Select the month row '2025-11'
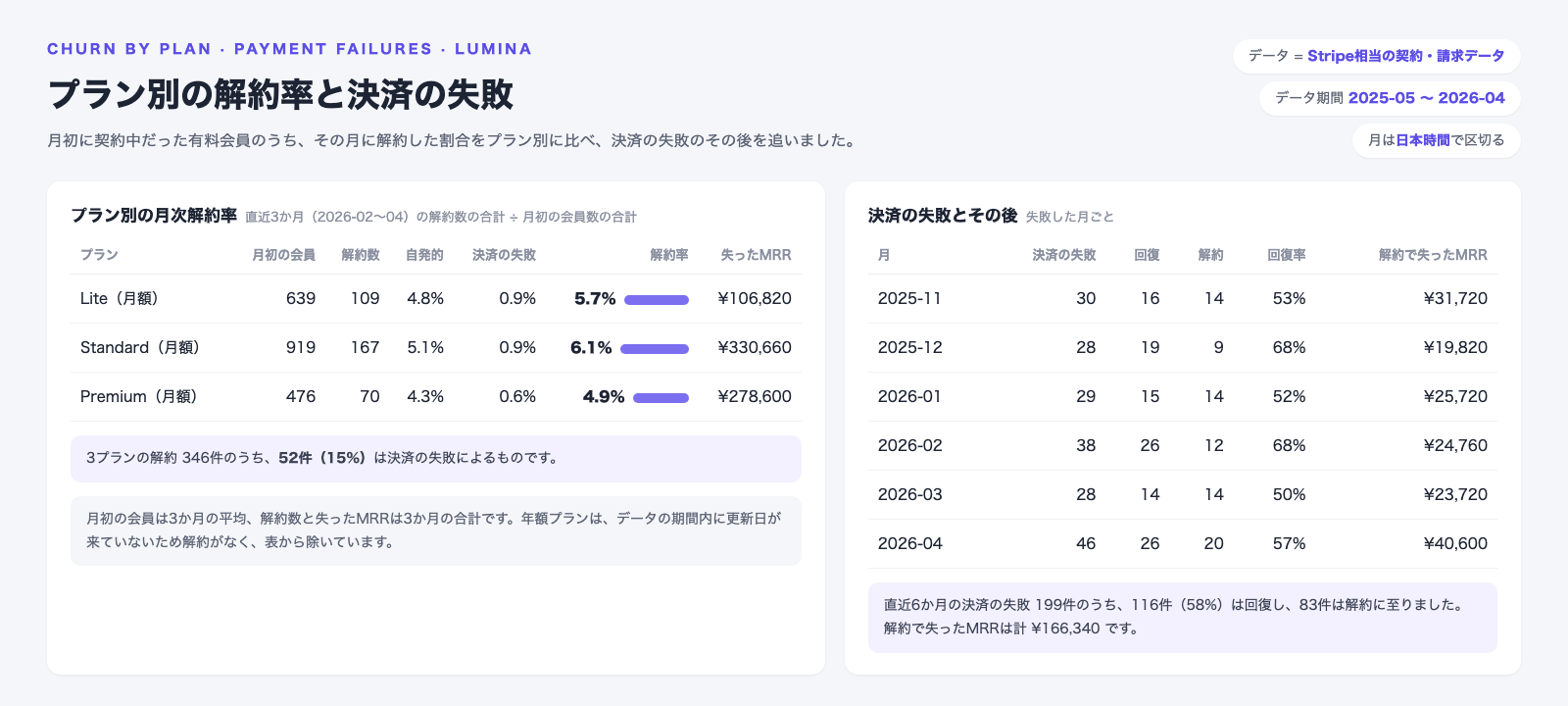The width and height of the screenshot is (1568, 706). (1183, 299)
